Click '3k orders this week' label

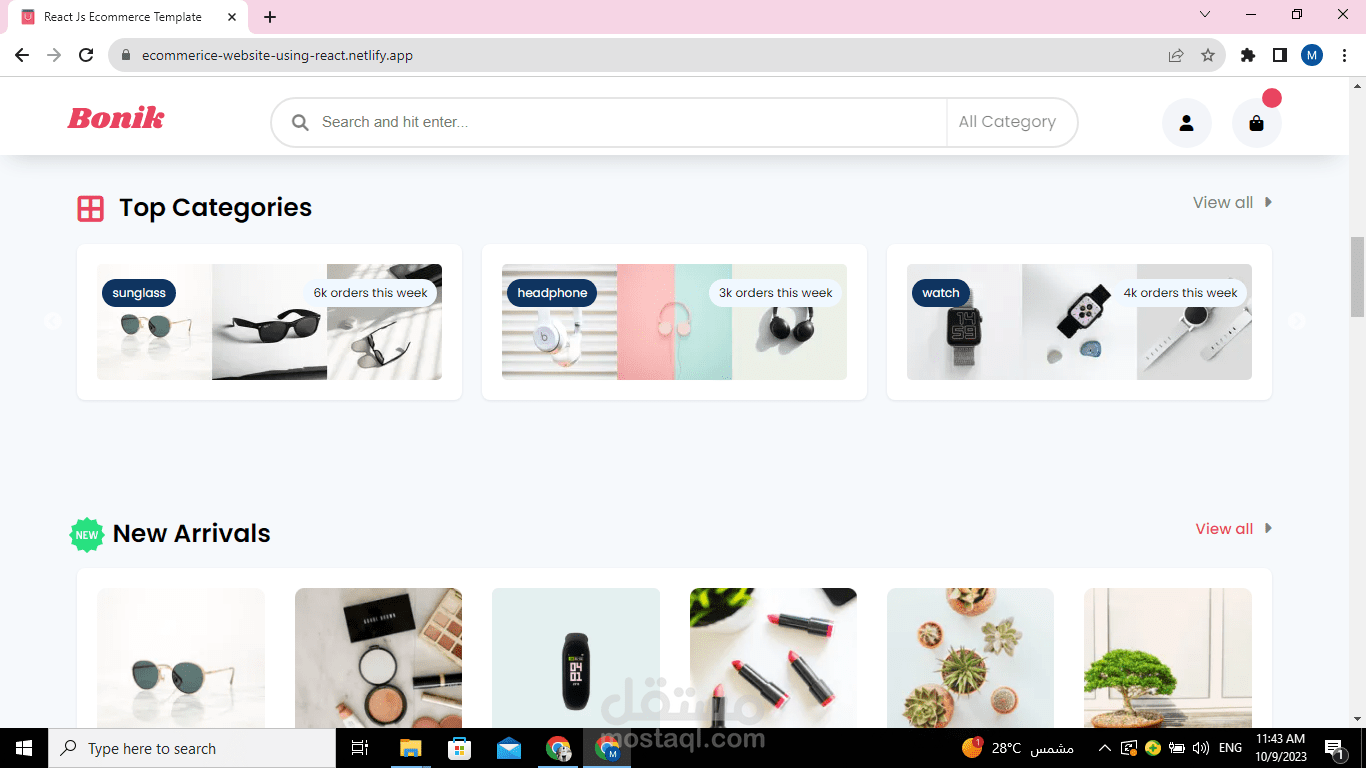tap(775, 293)
